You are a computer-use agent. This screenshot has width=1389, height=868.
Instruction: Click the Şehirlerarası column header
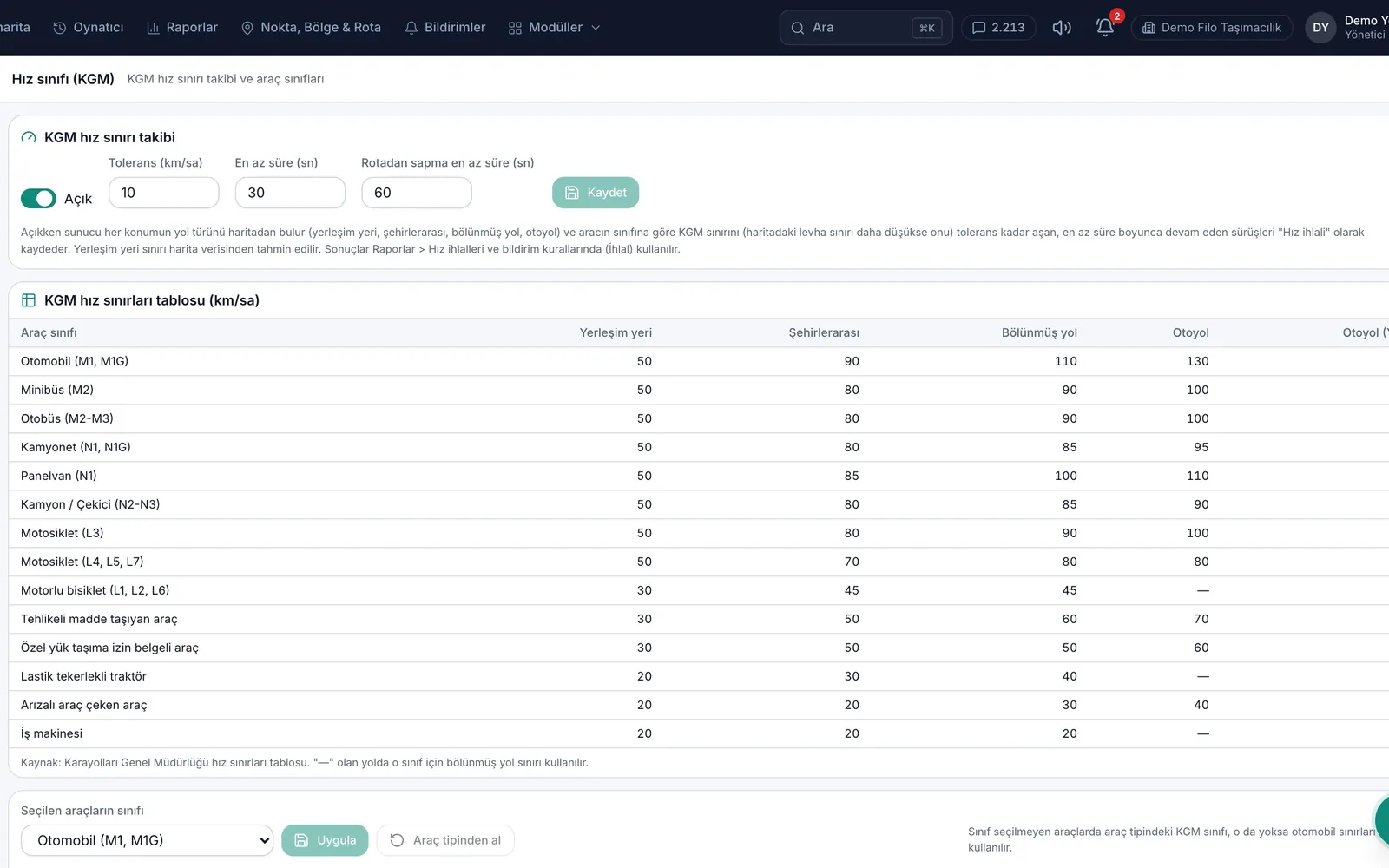point(824,332)
